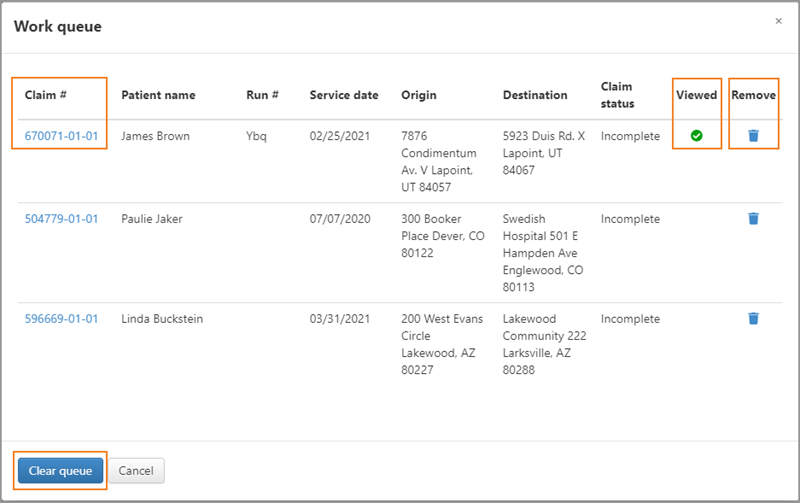Remove James Brown's claim with trash icon
This screenshot has height=503, width=800.
[753, 135]
